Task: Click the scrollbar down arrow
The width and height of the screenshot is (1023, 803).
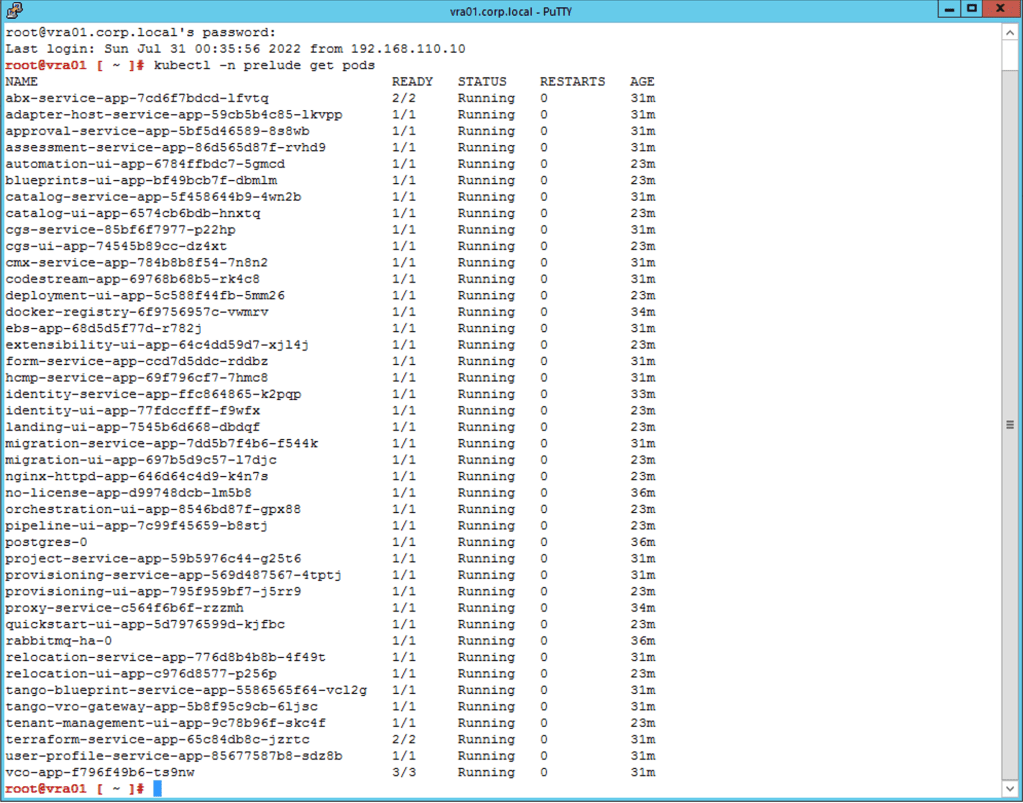Action: [1010, 789]
